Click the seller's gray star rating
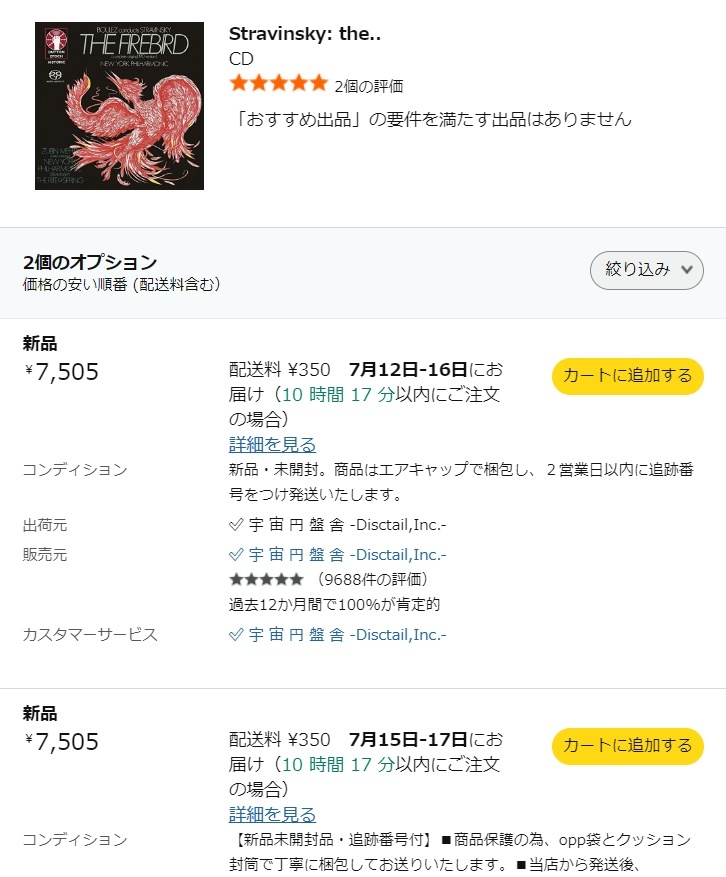The height and width of the screenshot is (877, 726). coord(266,579)
